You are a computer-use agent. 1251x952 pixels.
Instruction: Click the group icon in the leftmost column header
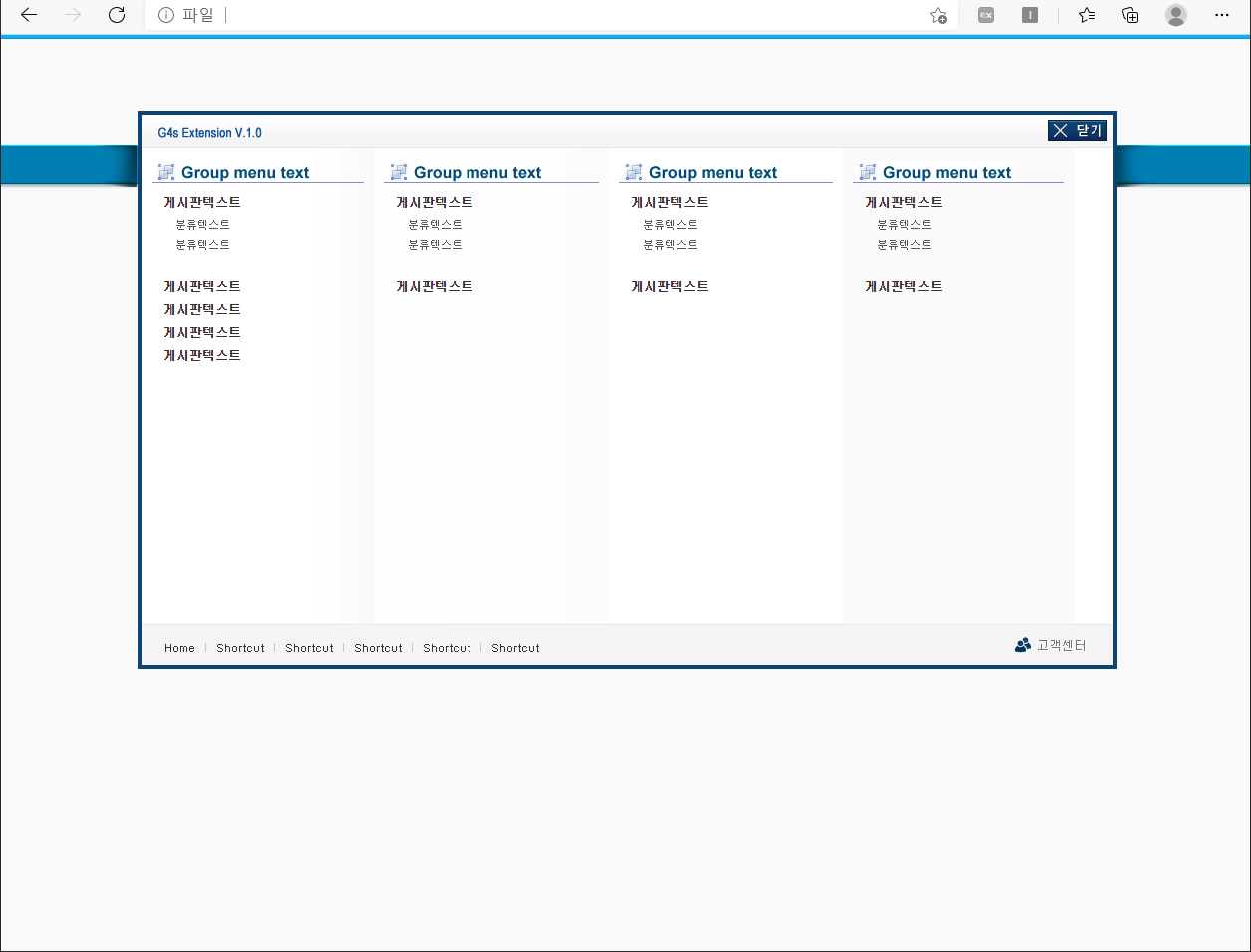[166, 172]
